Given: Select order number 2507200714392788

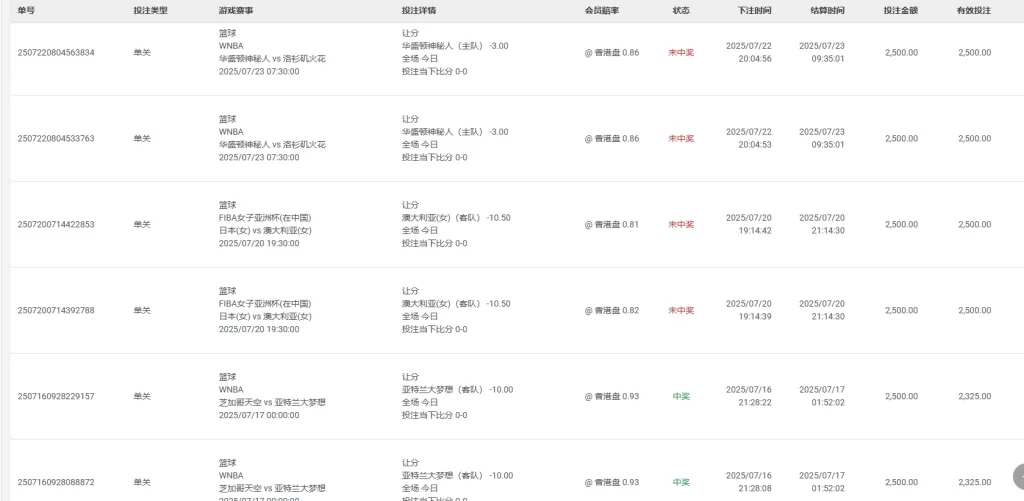Looking at the screenshot, I should click(56, 310).
